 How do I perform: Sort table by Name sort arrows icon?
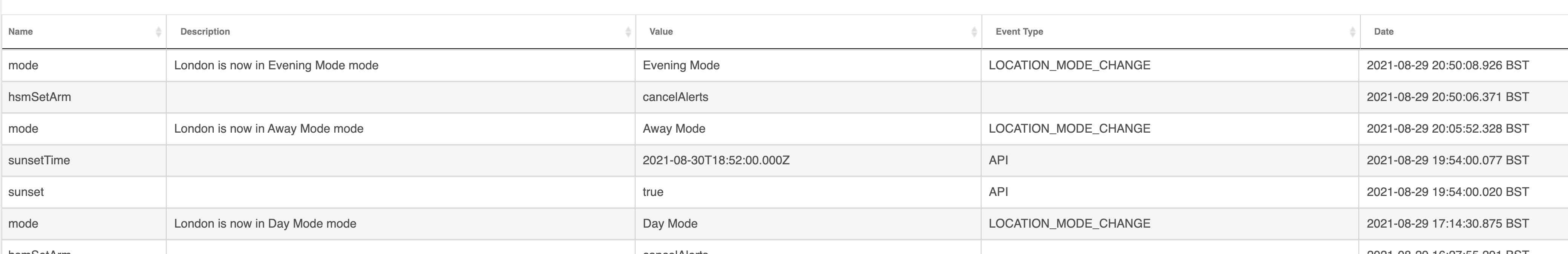coord(158,32)
